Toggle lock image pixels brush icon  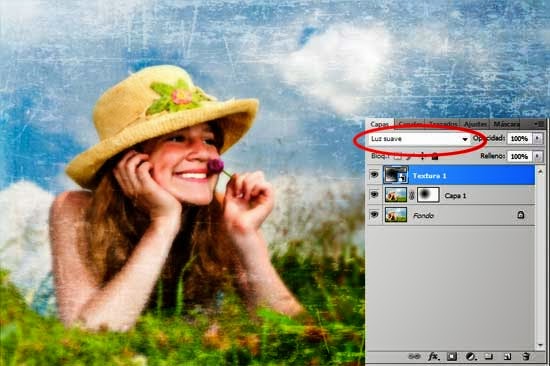[410, 156]
